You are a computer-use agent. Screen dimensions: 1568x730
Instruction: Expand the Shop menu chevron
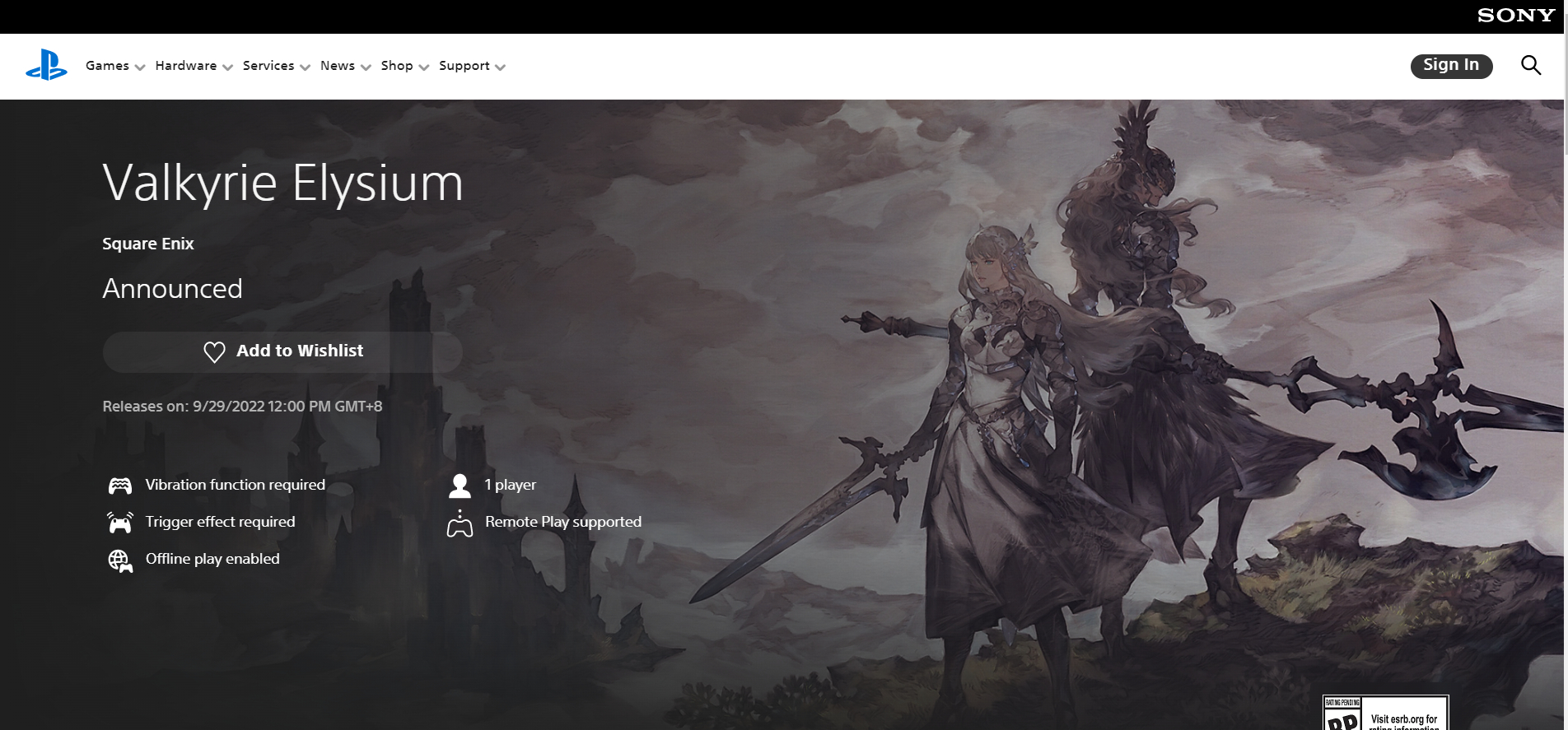tap(424, 67)
